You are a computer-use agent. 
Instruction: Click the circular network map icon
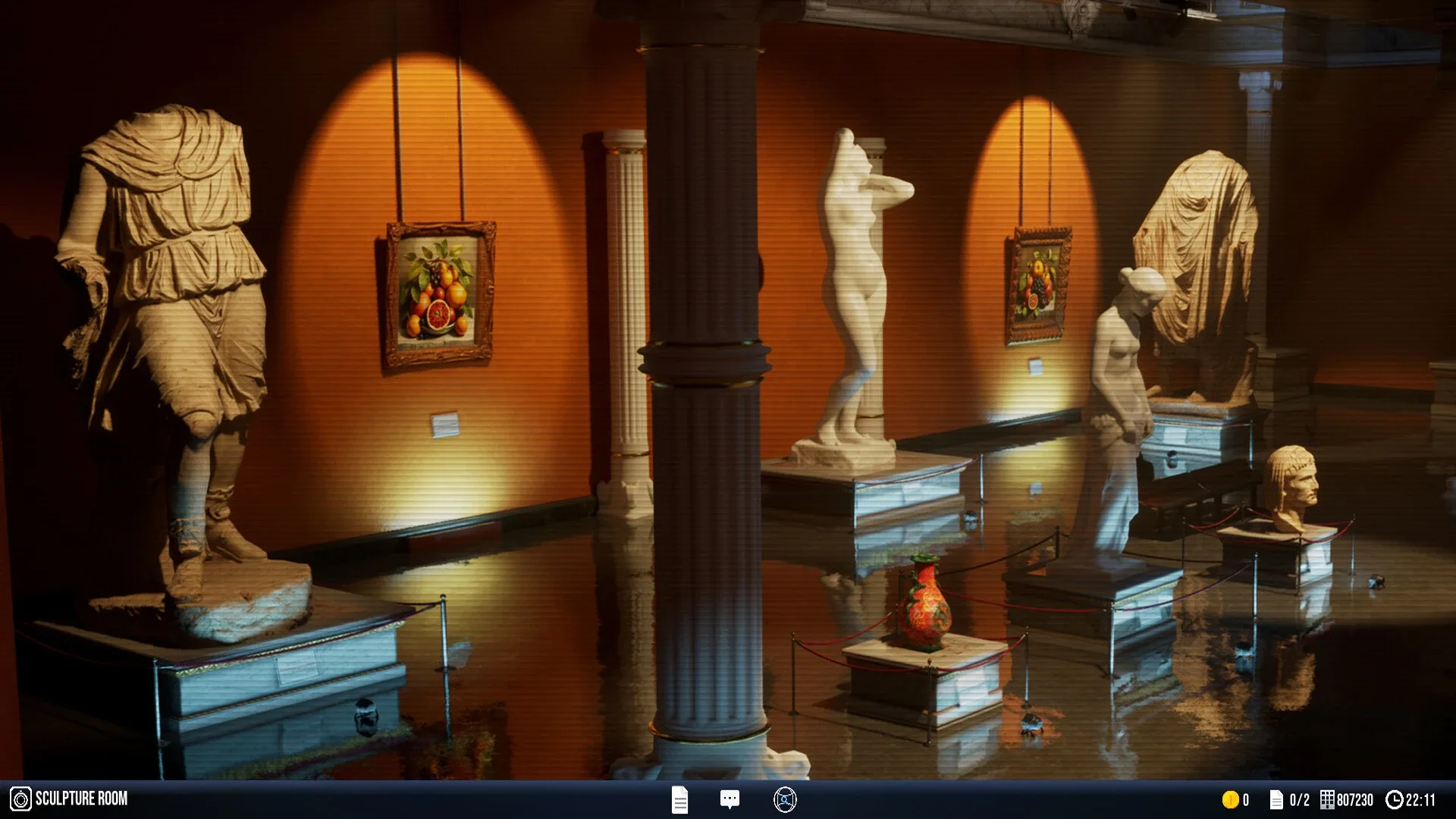[785, 799]
